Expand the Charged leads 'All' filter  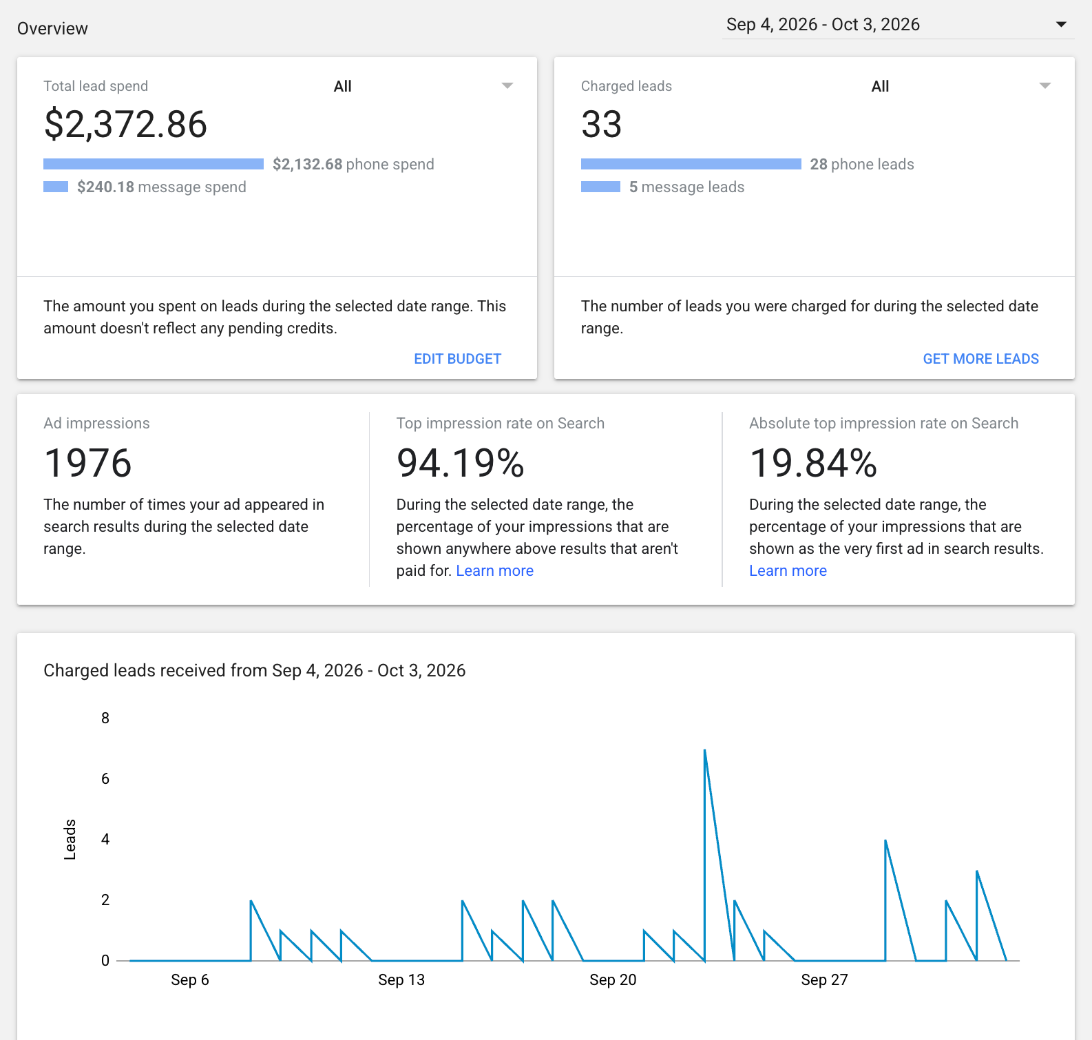(960, 86)
